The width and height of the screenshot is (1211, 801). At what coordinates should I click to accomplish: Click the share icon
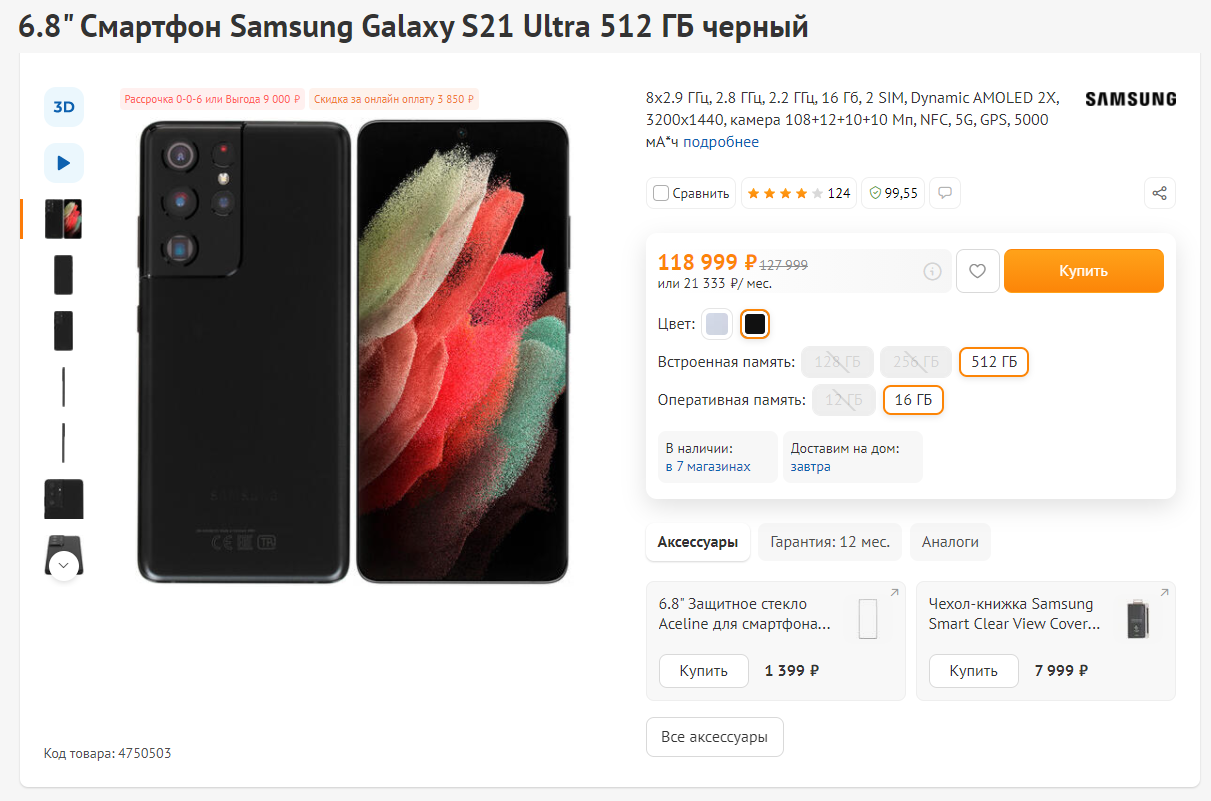point(1159,193)
